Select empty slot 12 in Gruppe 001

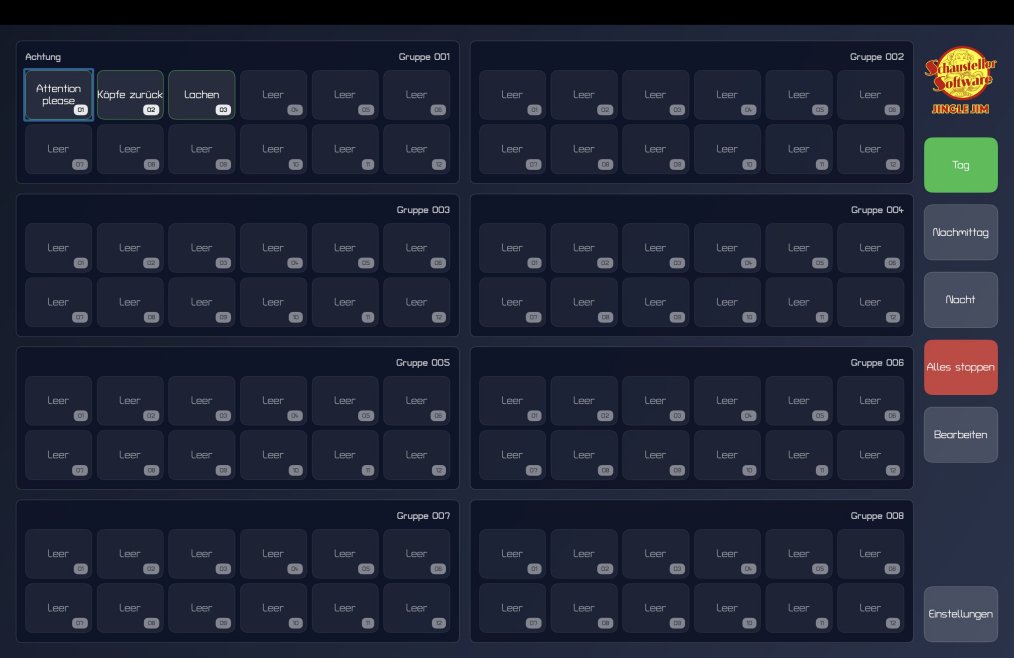tap(416, 149)
